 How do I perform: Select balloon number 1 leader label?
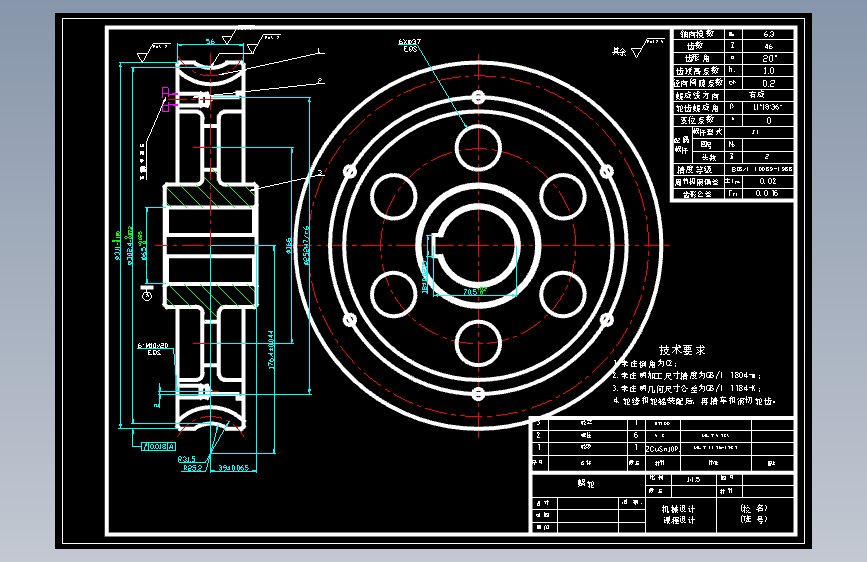click(x=318, y=51)
